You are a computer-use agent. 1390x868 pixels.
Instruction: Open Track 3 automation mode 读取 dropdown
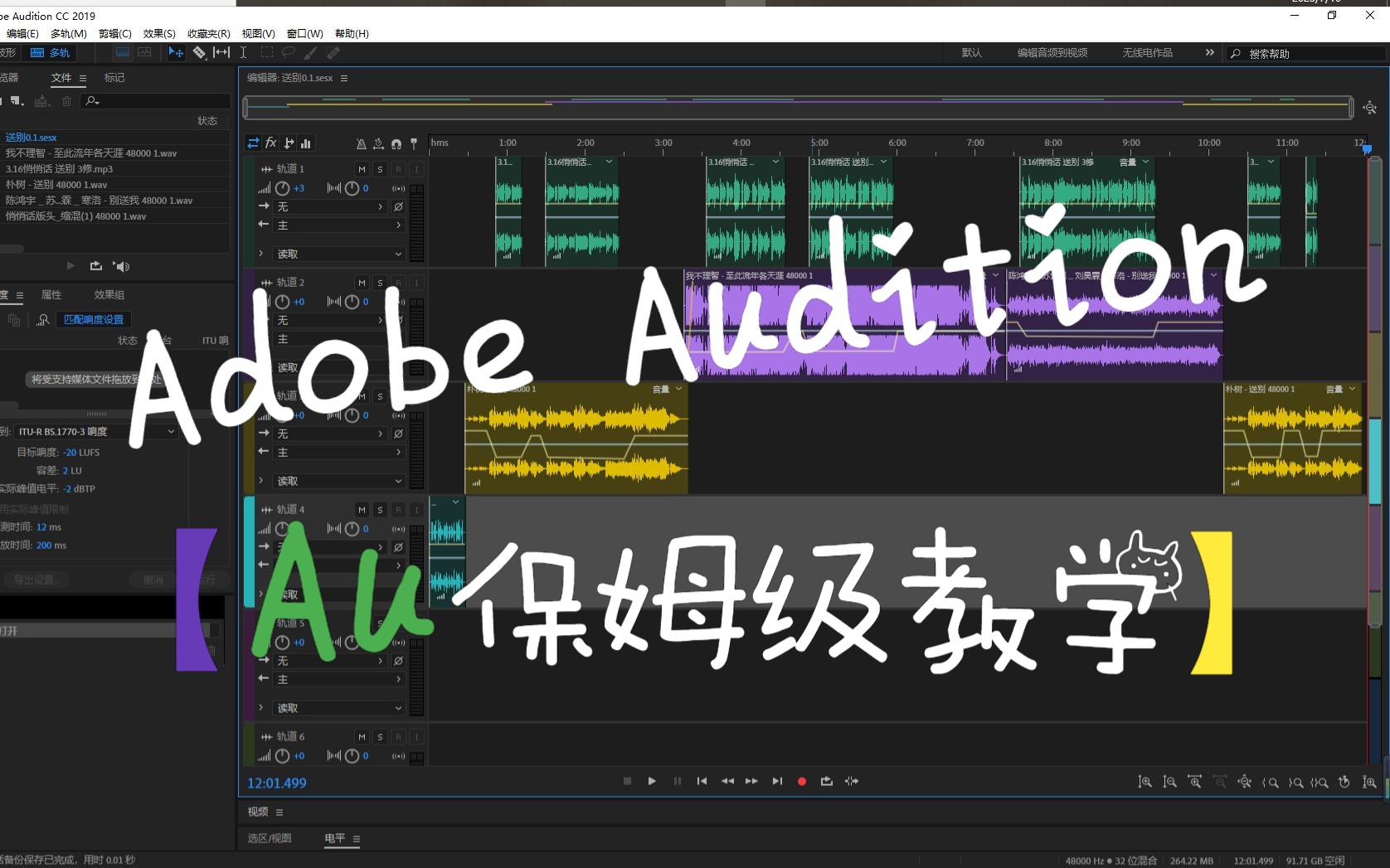[x=338, y=481]
